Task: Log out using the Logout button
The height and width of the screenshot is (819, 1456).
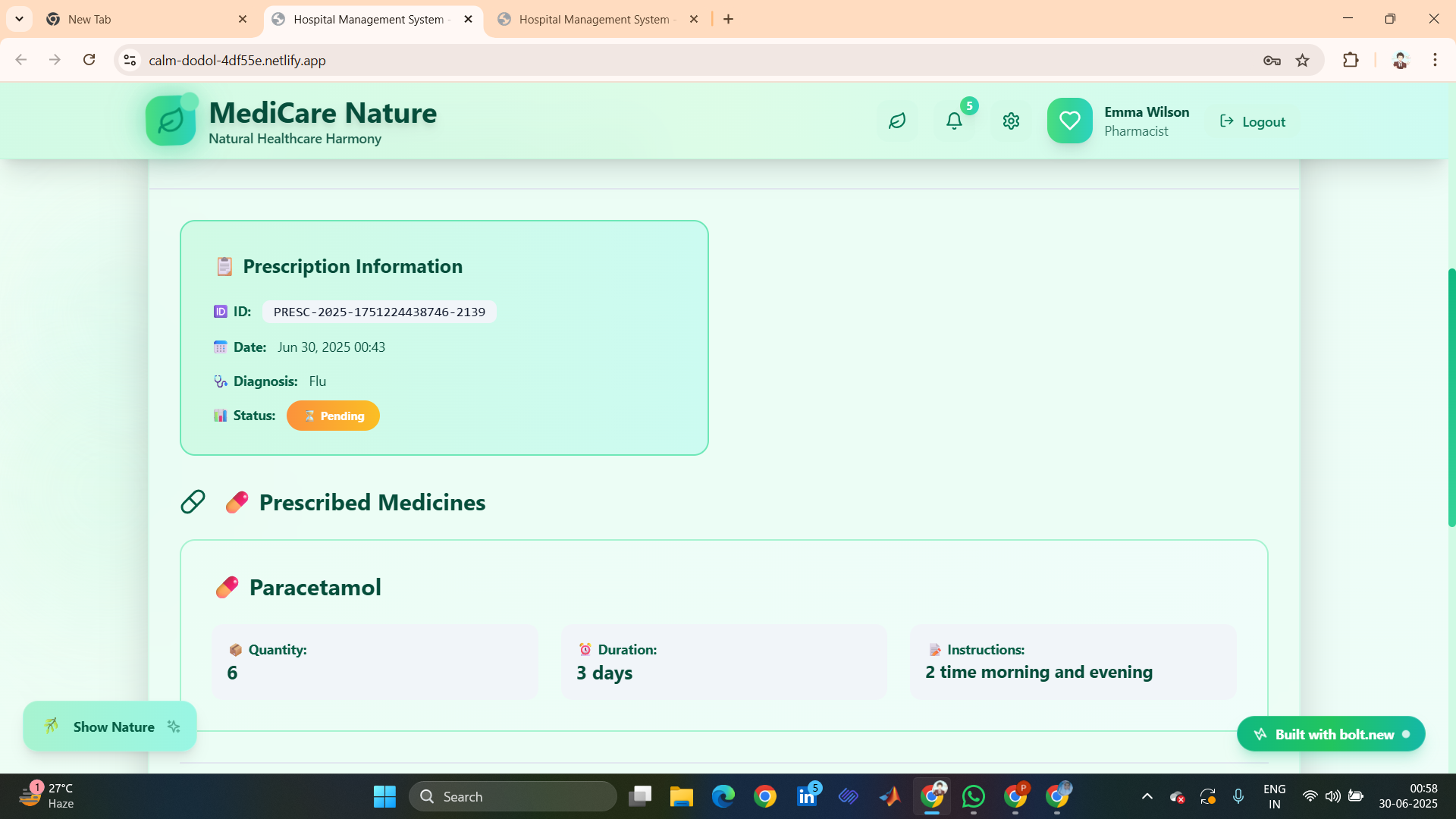Action: click(x=1253, y=121)
